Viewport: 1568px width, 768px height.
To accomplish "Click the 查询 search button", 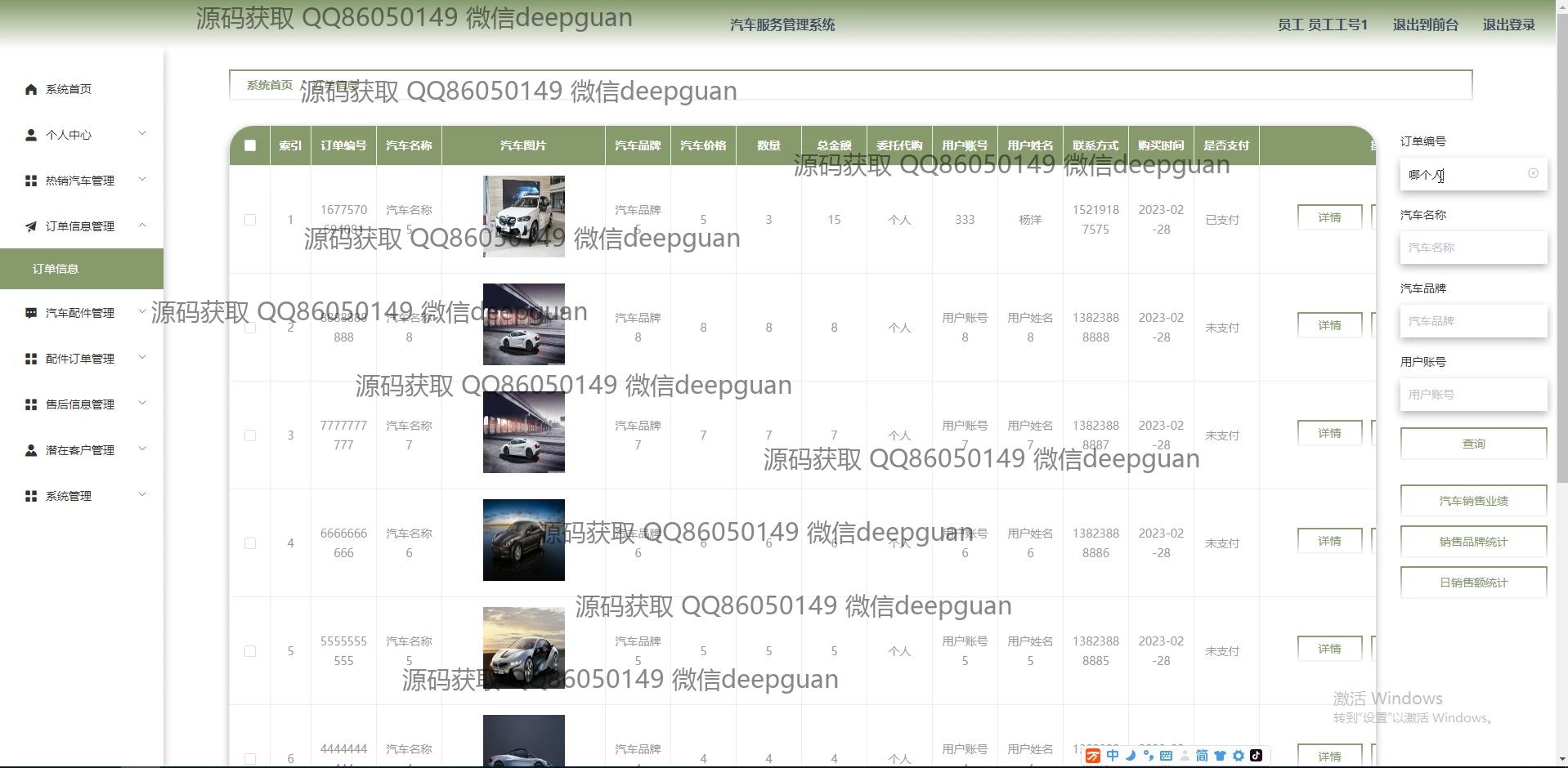I will click(1473, 444).
